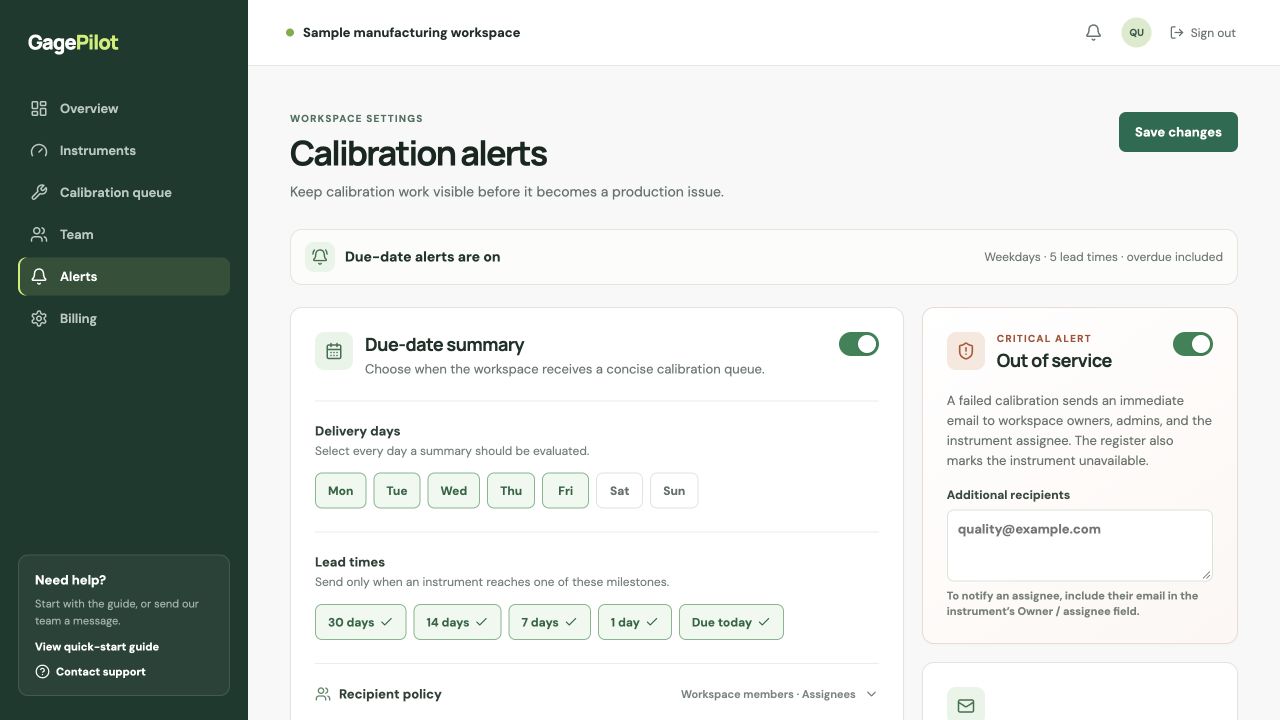Click the Billing gear icon
Image resolution: width=1280 pixels, height=720 pixels.
click(x=39, y=318)
